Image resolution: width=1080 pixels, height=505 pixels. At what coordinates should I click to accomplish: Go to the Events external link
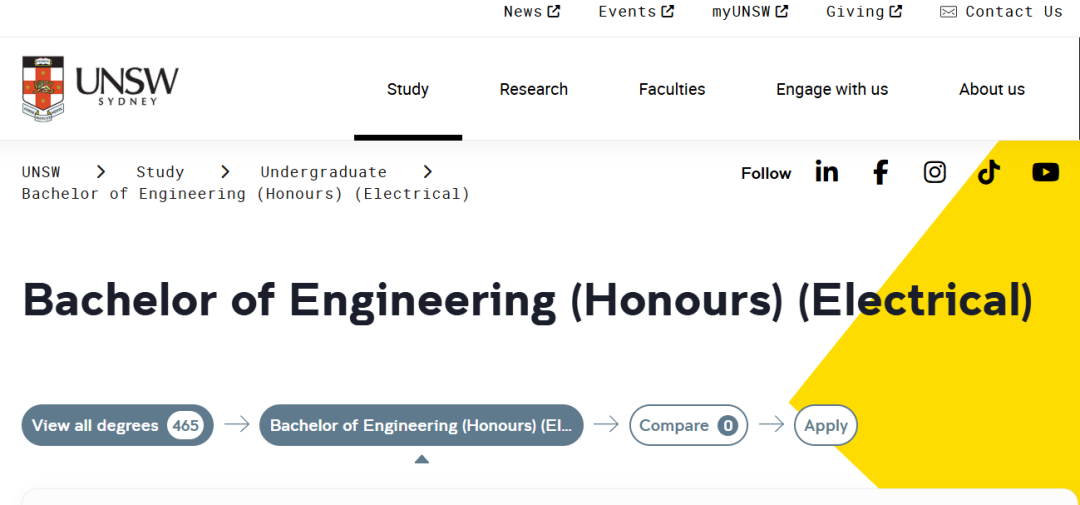(636, 12)
